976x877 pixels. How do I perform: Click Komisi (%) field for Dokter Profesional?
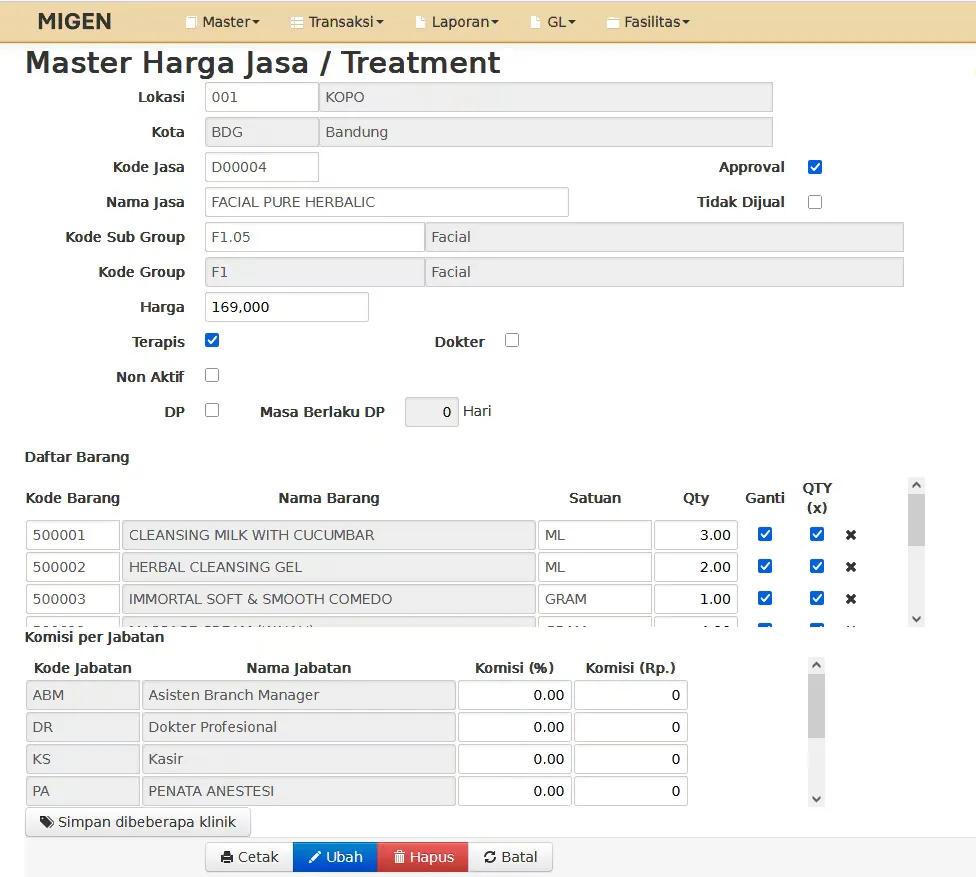point(515,727)
